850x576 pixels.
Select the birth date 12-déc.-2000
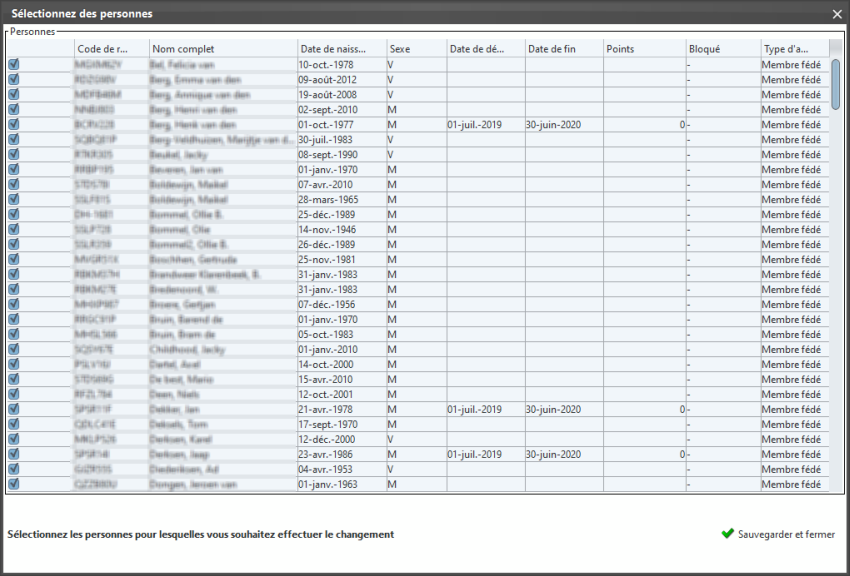click(342, 439)
